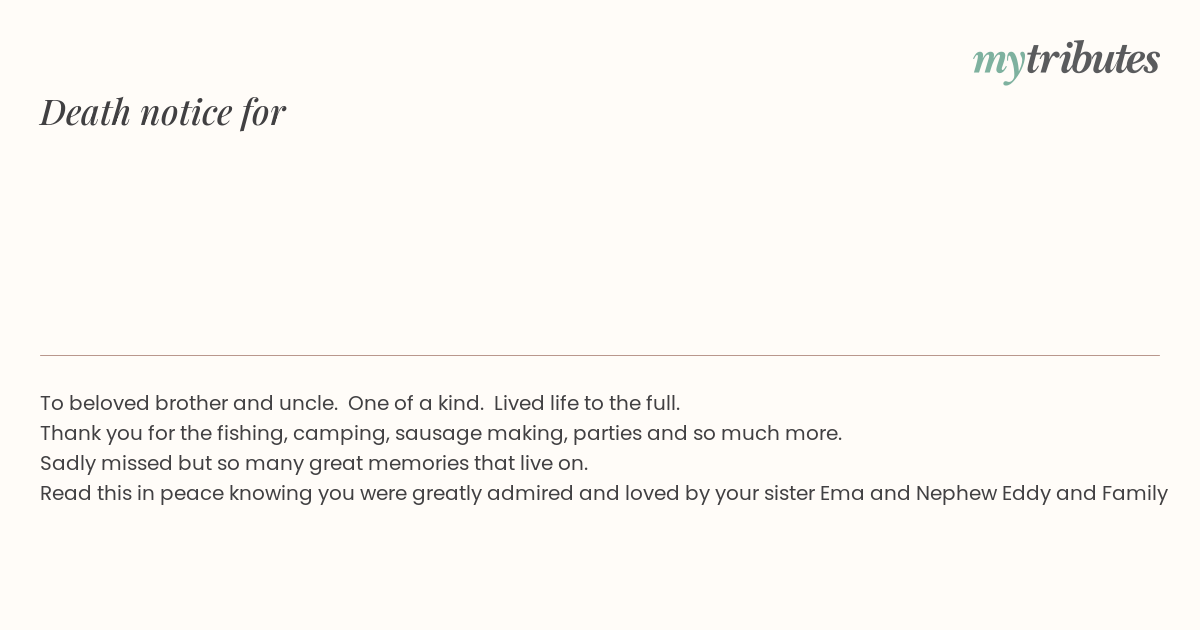Click the line starting "Read this in peace"
The image size is (1200, 630).
point(604,493)
